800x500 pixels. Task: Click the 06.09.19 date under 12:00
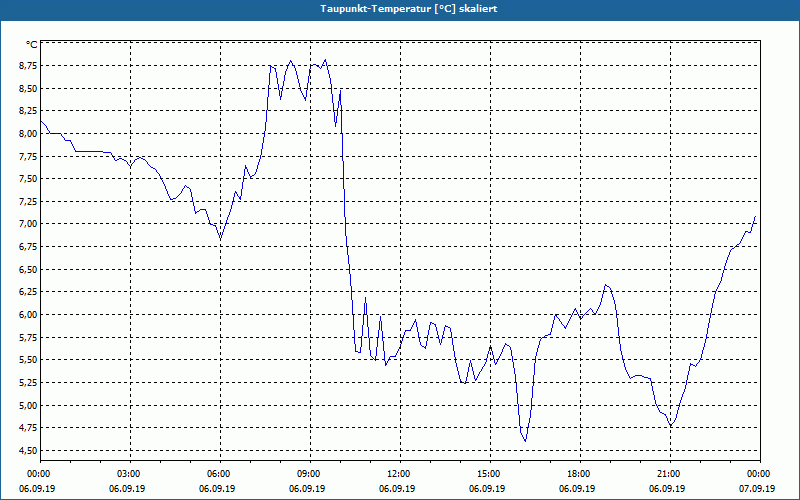coord(397,488)
